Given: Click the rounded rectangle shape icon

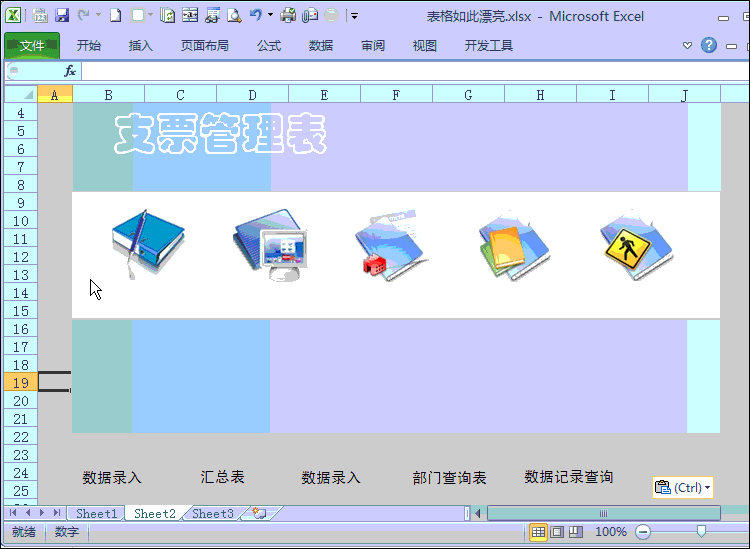Looking at the screenshot, I should (138, 16).
